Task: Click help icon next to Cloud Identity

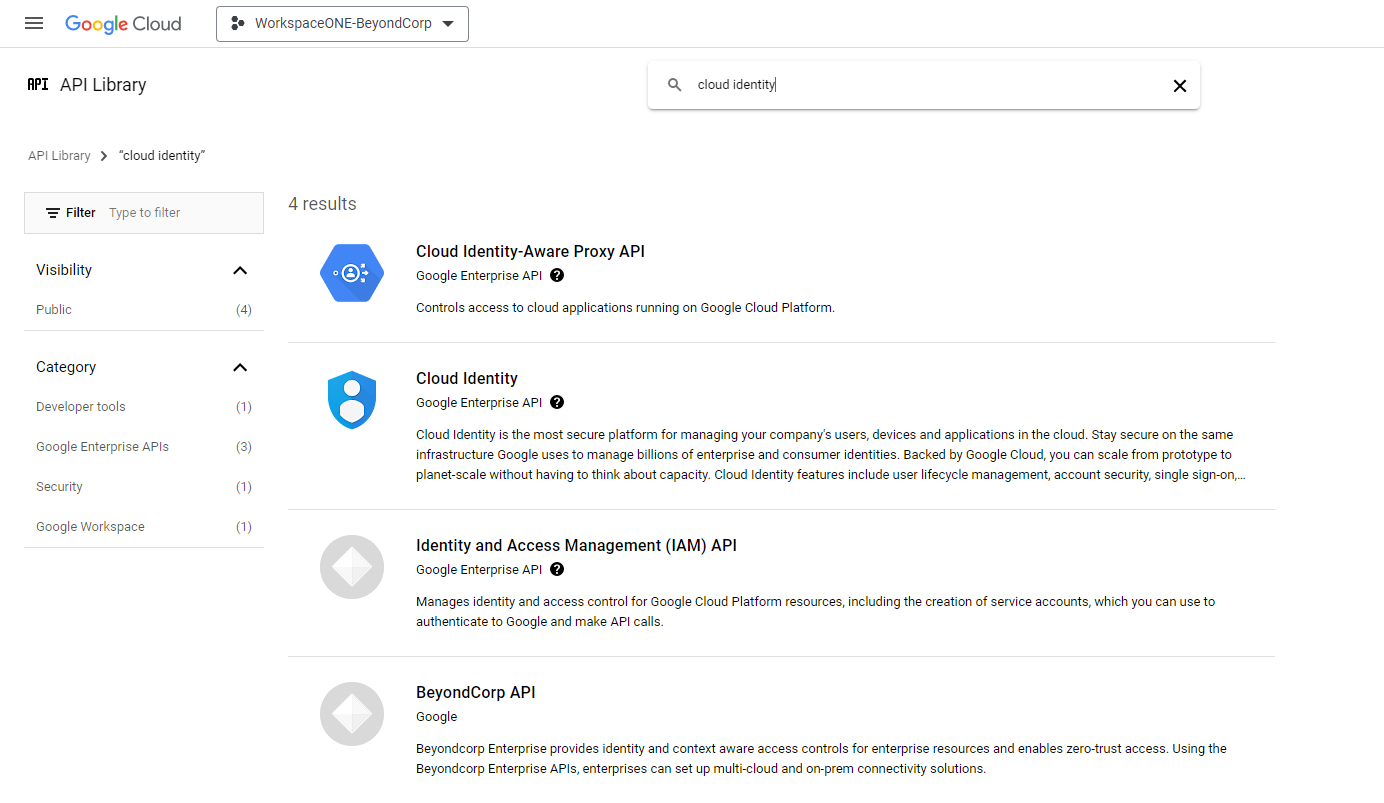Action: point(557,402)
